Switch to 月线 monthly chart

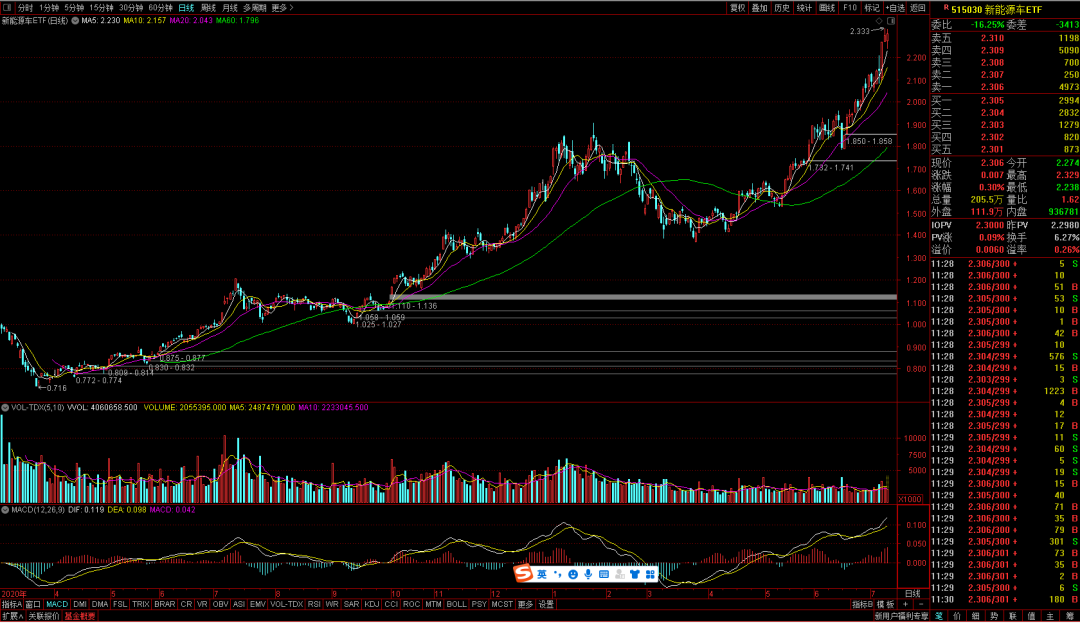point(230,8)
